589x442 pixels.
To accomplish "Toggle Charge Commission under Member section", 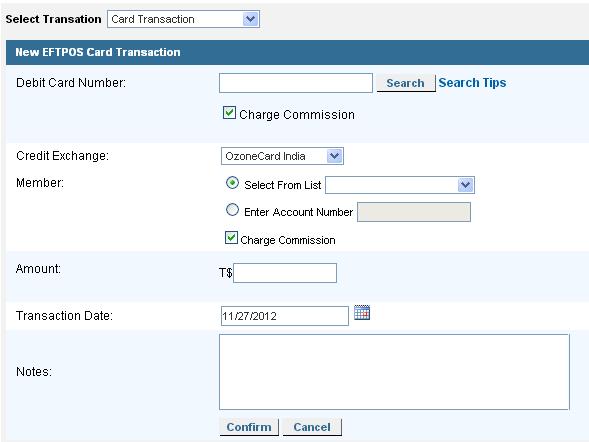I will click(231, 238).
